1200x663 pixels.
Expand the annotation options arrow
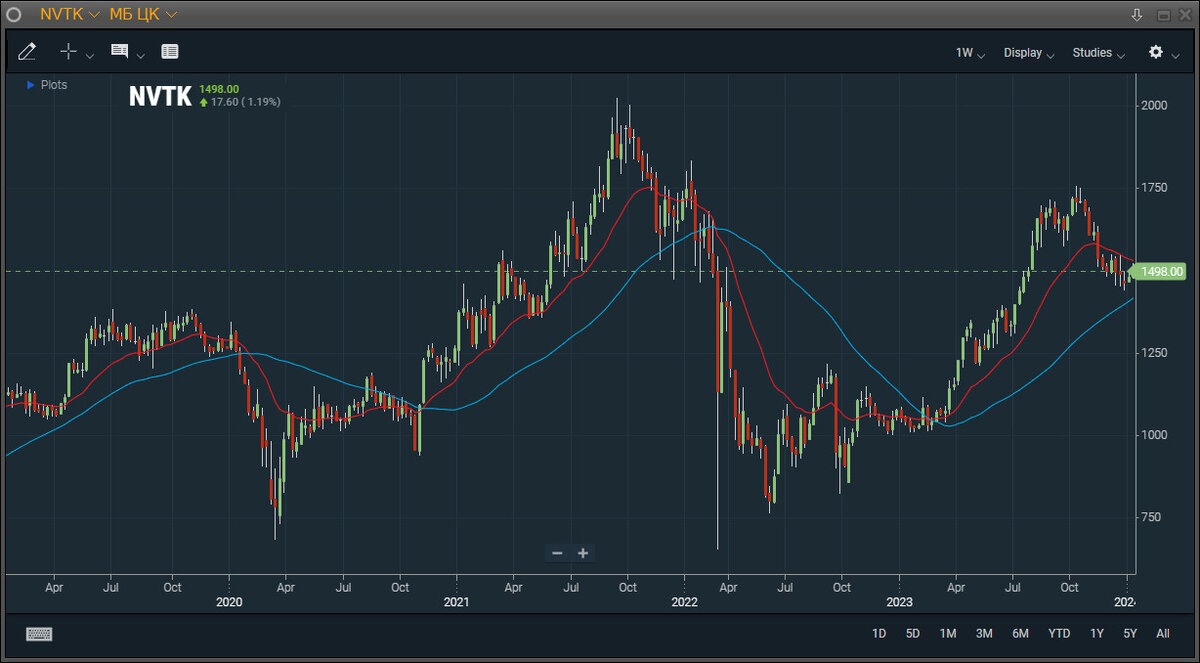point(141,55)
